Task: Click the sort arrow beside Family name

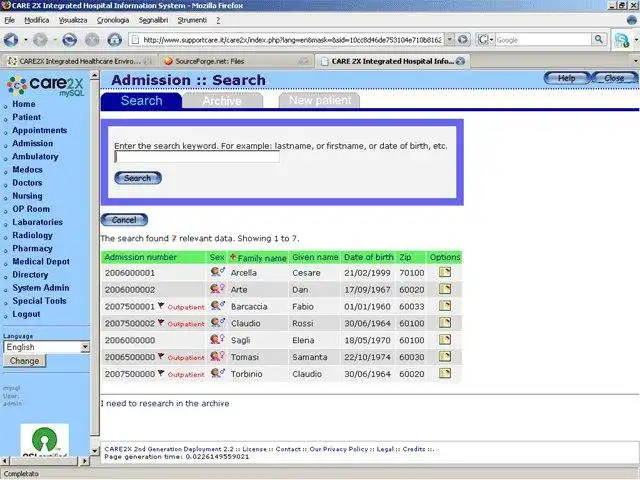Action: [x=233, y=257]
